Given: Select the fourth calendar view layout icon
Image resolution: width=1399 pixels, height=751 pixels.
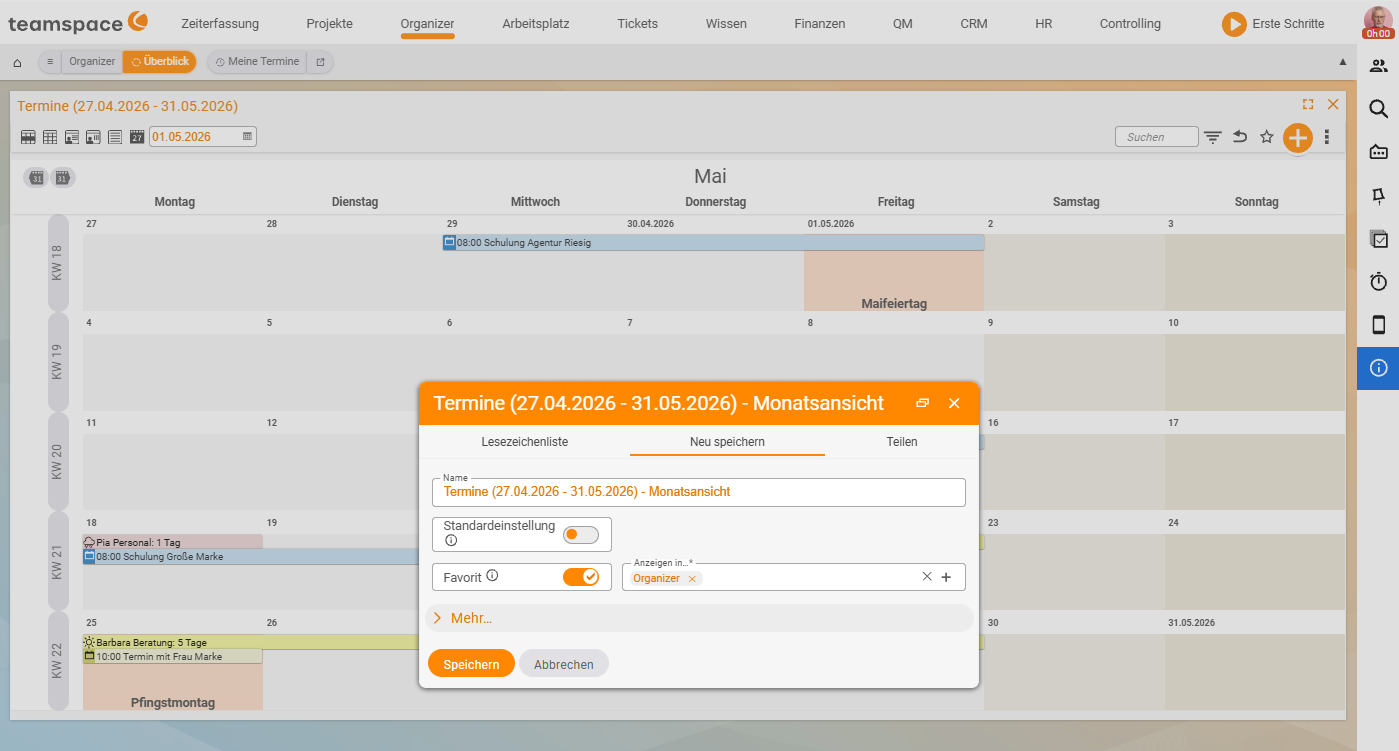Looking at the screenshot, I should pos(93,137).
